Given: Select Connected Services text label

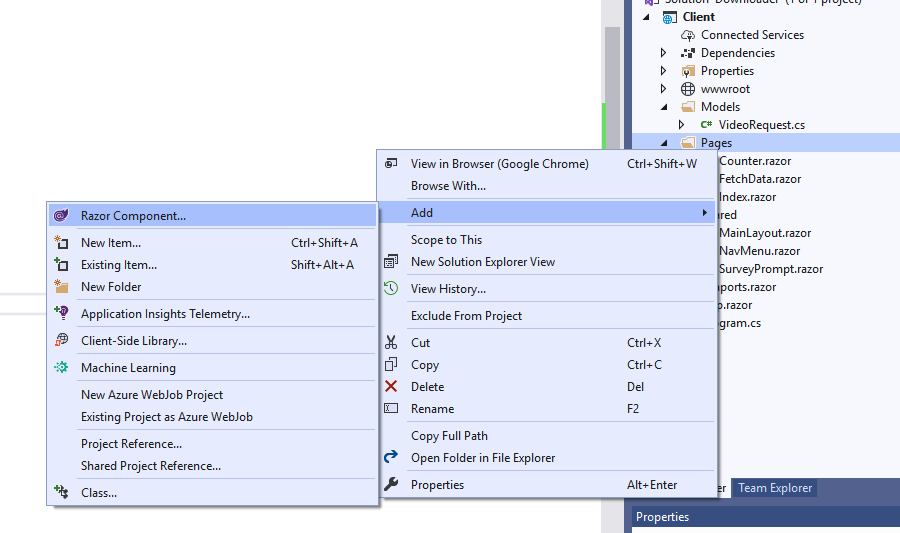Looking at the screenshot, I should (752, 35).
